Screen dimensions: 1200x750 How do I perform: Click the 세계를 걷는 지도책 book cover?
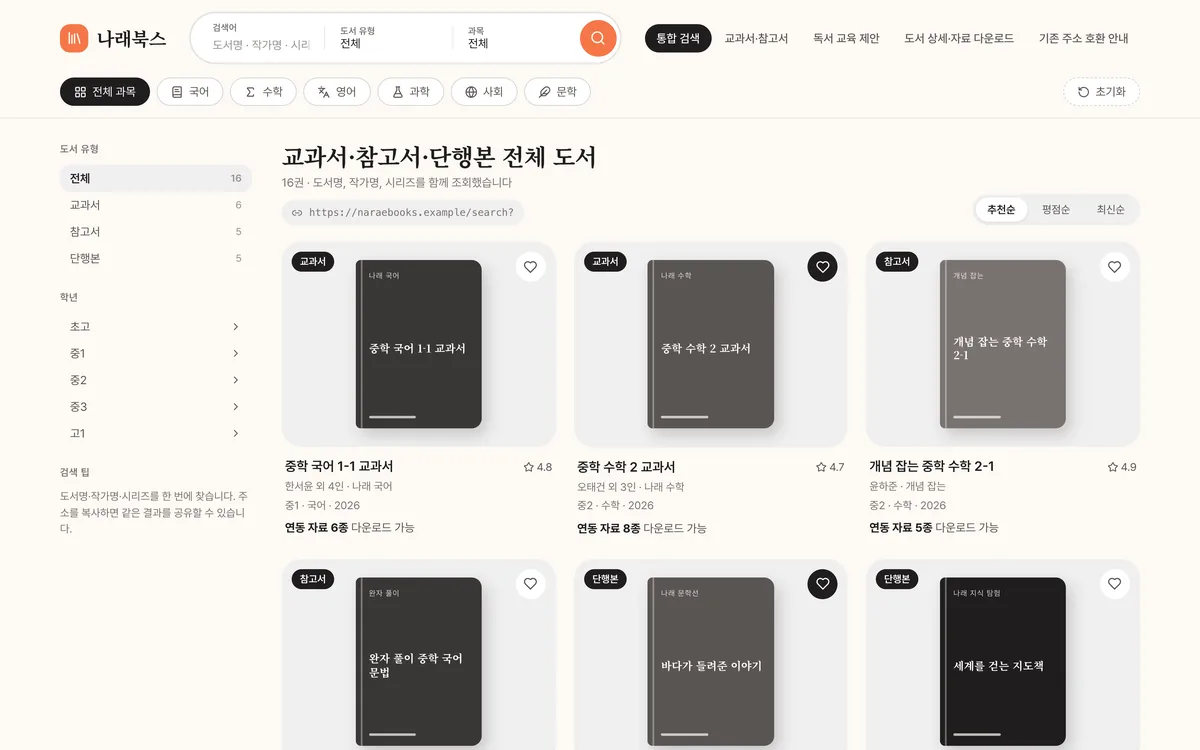[x=1002, y=662]
